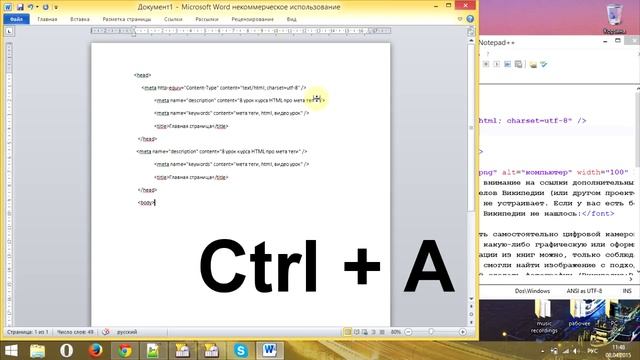Click the "Число слов: 48" status entry
The width and height of the screenshot is (640, 360).
[x=75, y=332]
